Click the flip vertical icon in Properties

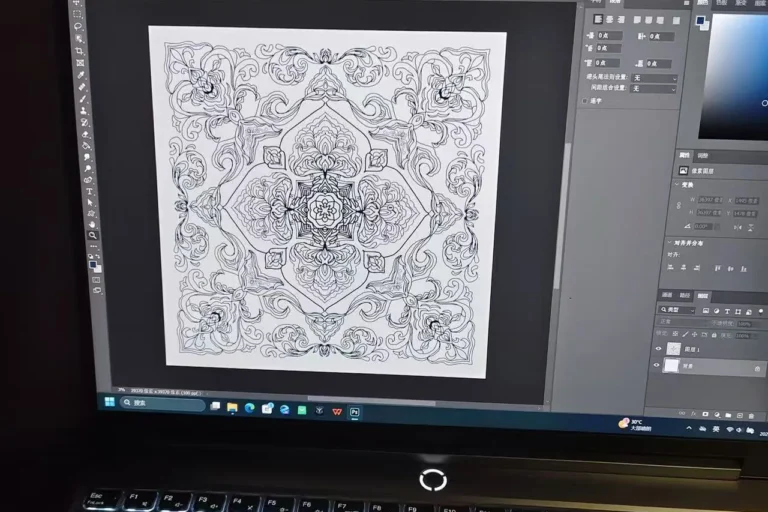click(x=750, y=228)
